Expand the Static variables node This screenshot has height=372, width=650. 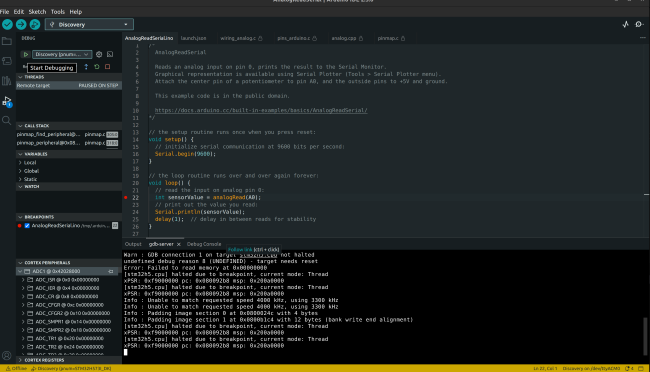pos(20,179)
